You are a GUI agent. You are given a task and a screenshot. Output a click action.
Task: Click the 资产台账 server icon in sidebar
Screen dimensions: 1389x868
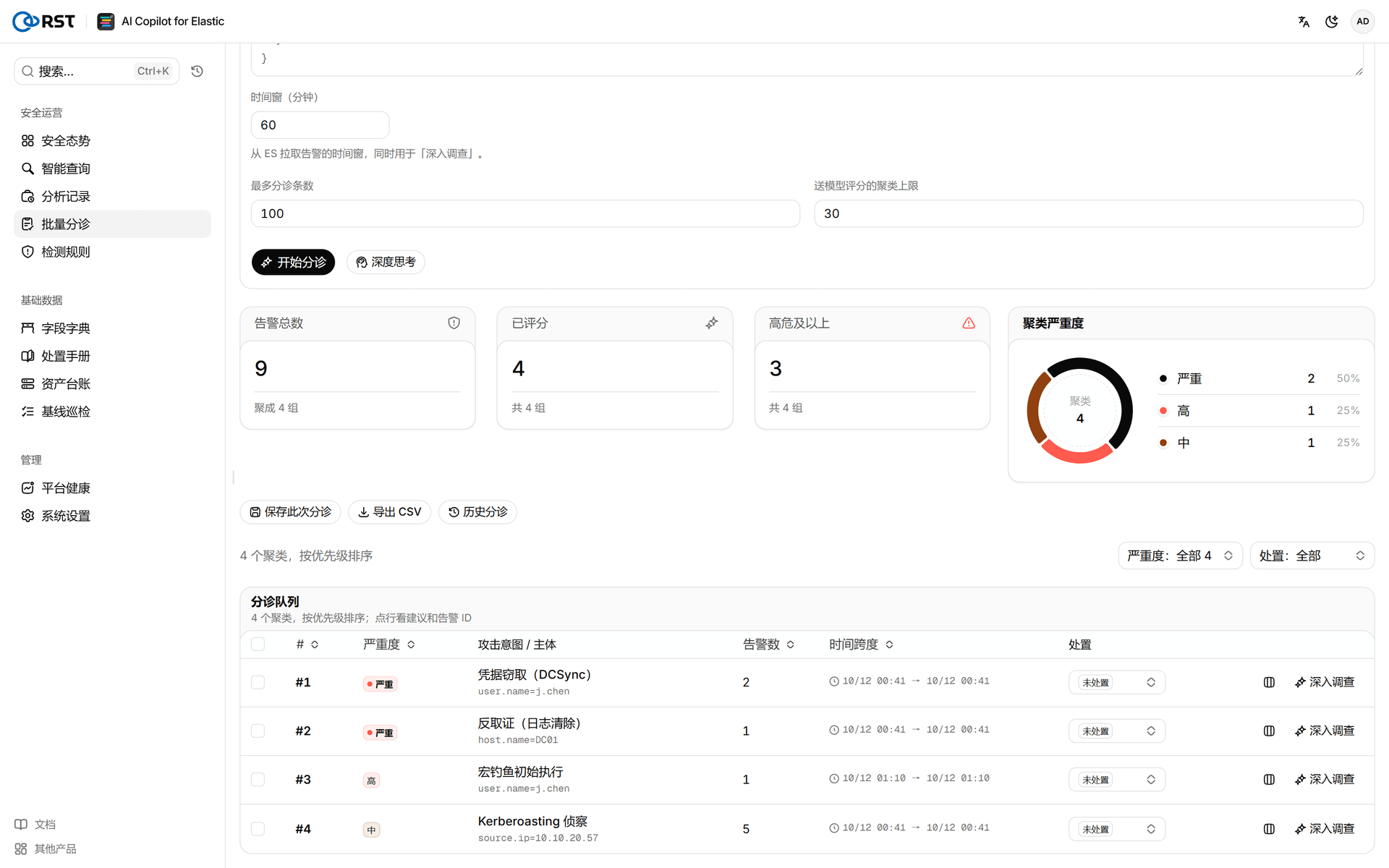coord(27,384)
